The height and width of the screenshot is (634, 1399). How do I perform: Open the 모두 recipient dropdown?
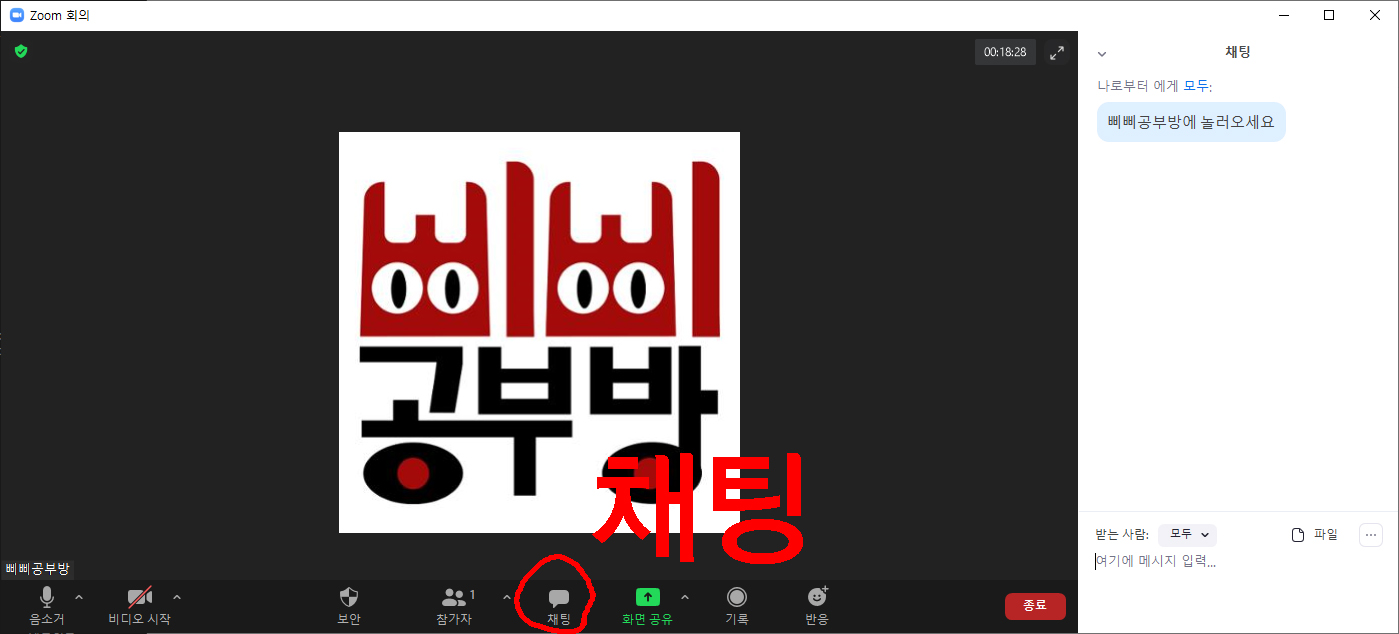pos(1187,534)
